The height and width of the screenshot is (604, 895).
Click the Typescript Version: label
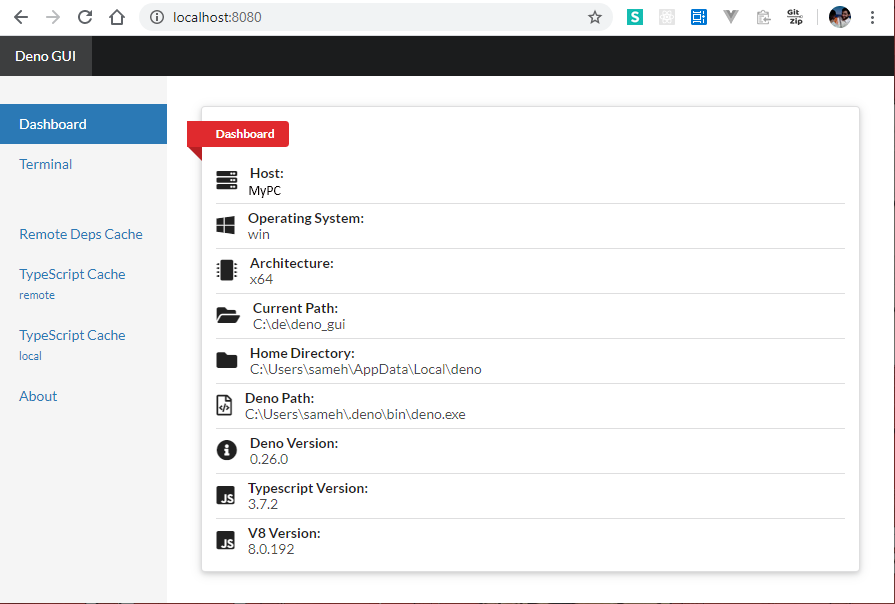308,488
